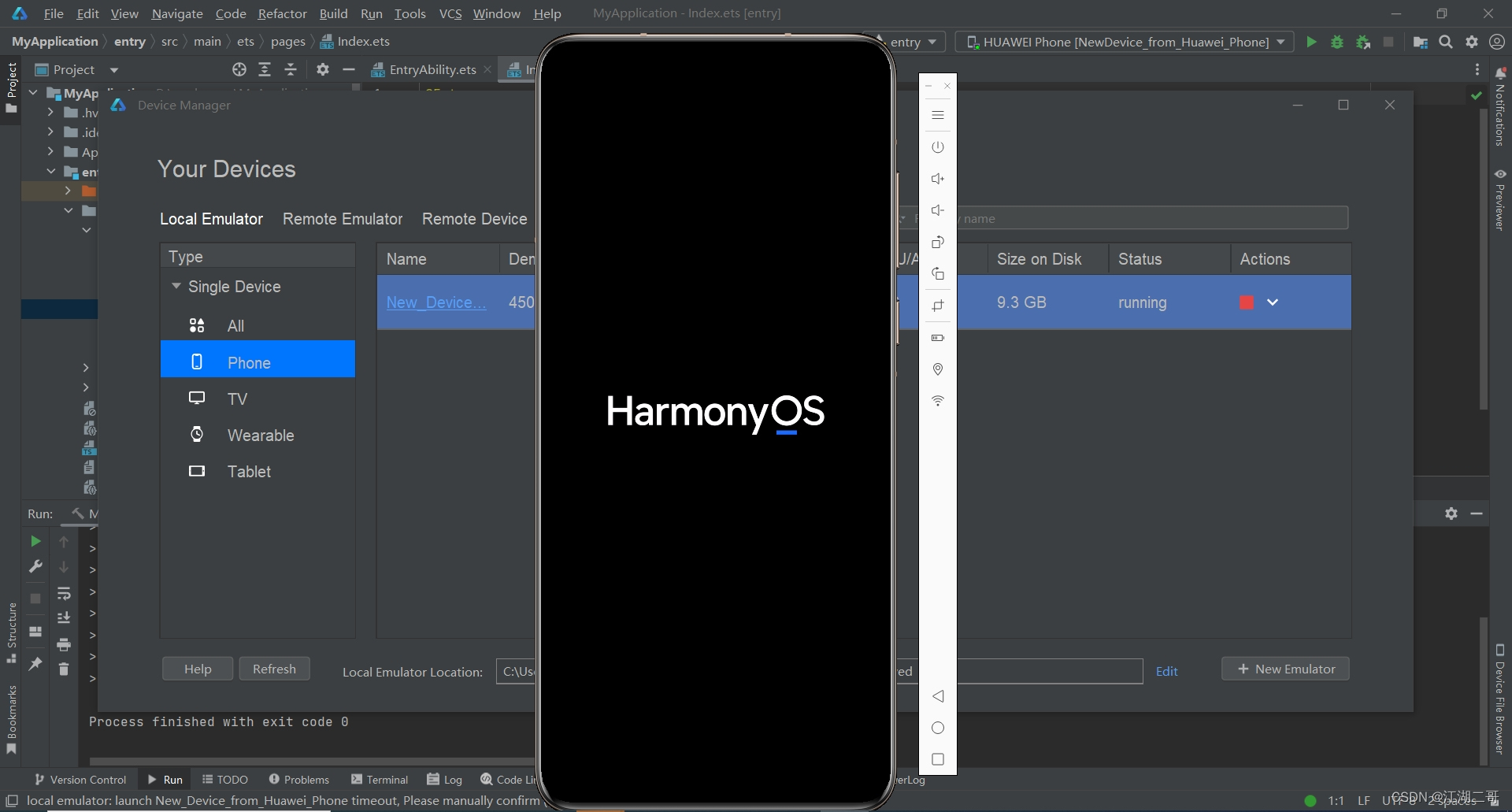Open the File menu
1512x812 pixels.
click(x=54, y=13)
